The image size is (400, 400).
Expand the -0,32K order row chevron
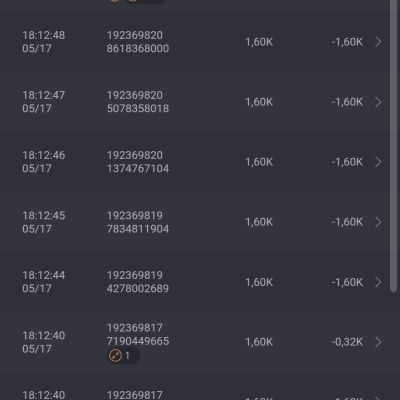(x=378, y=342)
